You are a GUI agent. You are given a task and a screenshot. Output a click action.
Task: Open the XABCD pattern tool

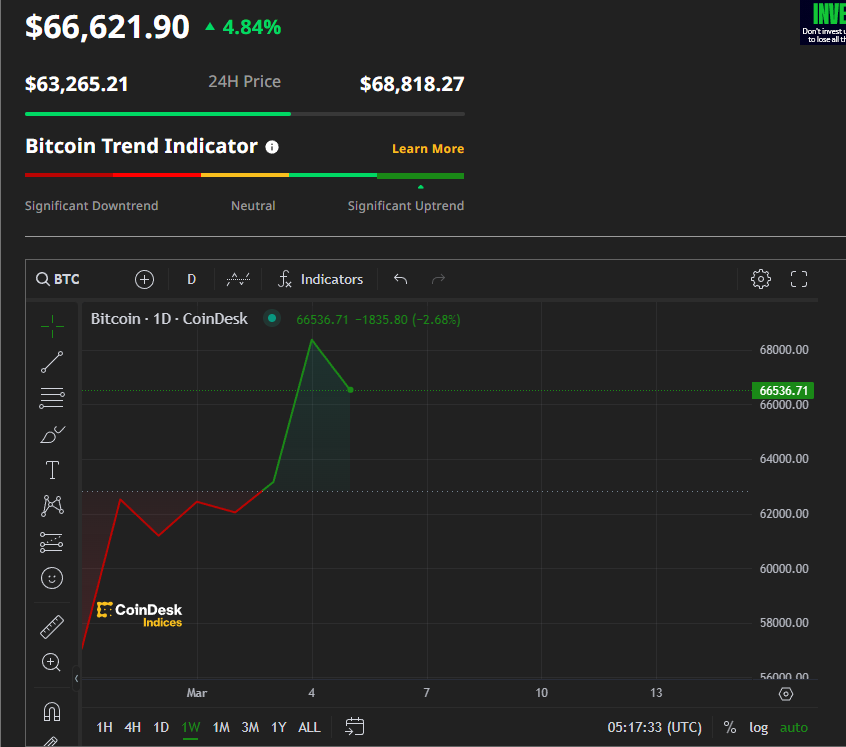pos(52,506)
